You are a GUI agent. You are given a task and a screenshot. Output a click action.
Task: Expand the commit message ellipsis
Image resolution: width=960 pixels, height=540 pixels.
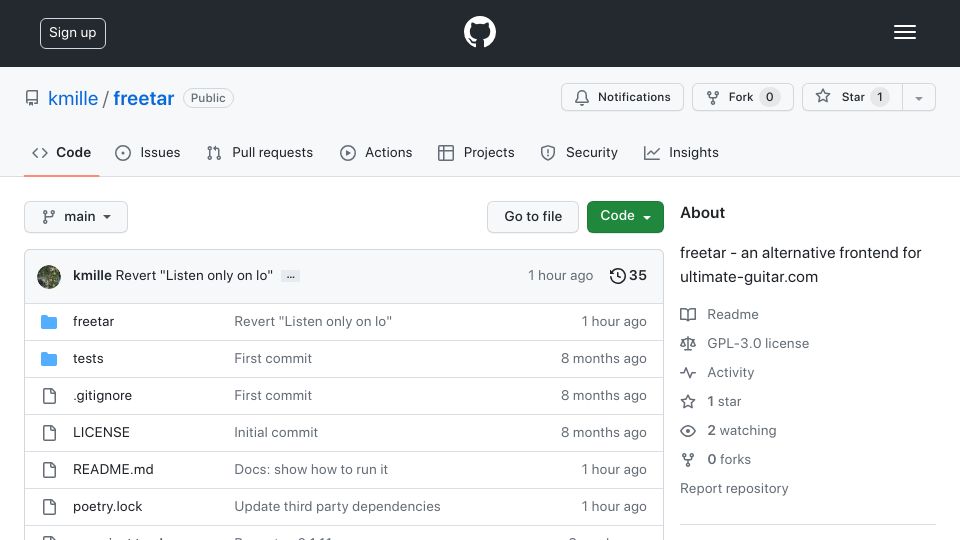click(x=290, y=276)
